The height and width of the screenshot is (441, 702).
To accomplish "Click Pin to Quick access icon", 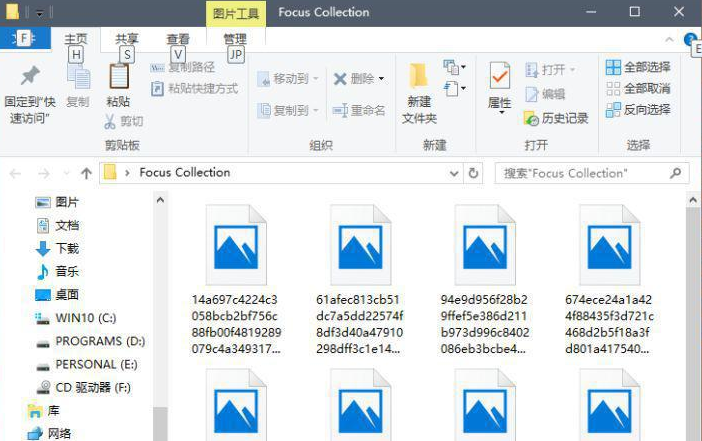I will (x=30, y=76).
